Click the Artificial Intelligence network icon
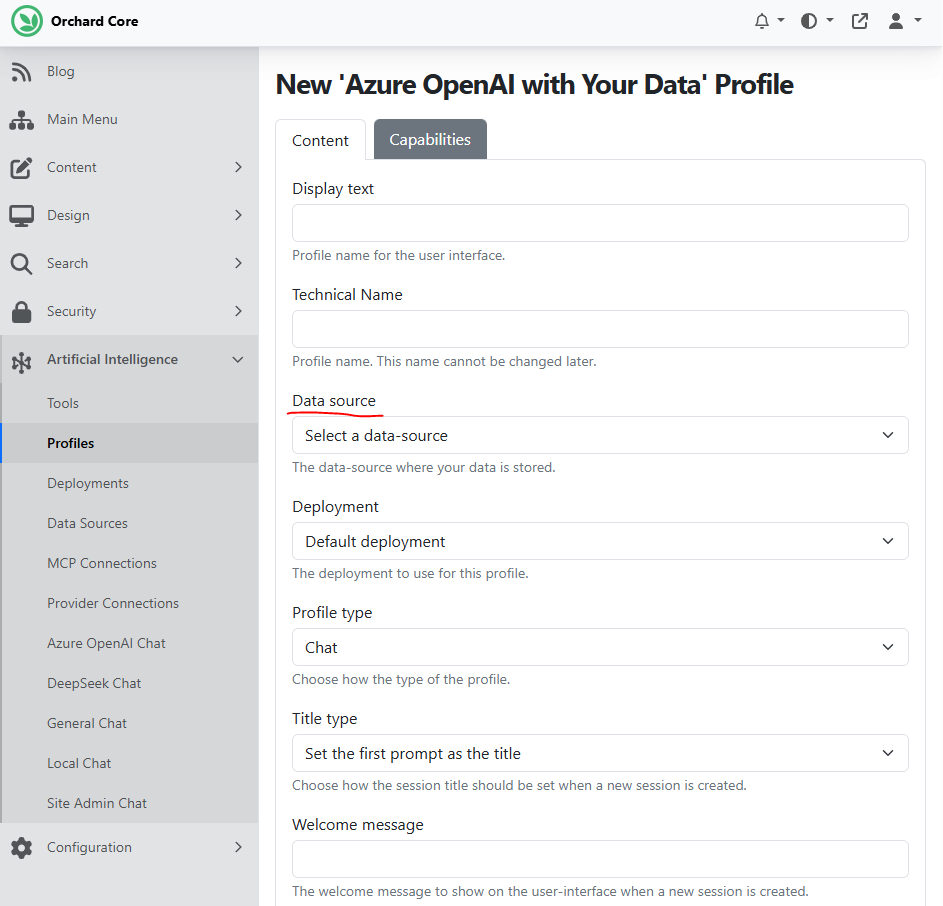Image resolution: width=943 pixels, height=906 pixels. pyautogui.click(x=22, y=362)
